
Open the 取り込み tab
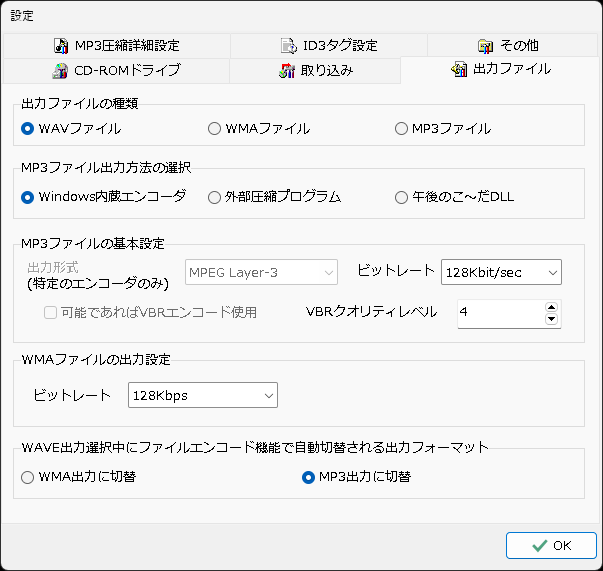pyautogui.click(x=315, y=71)
